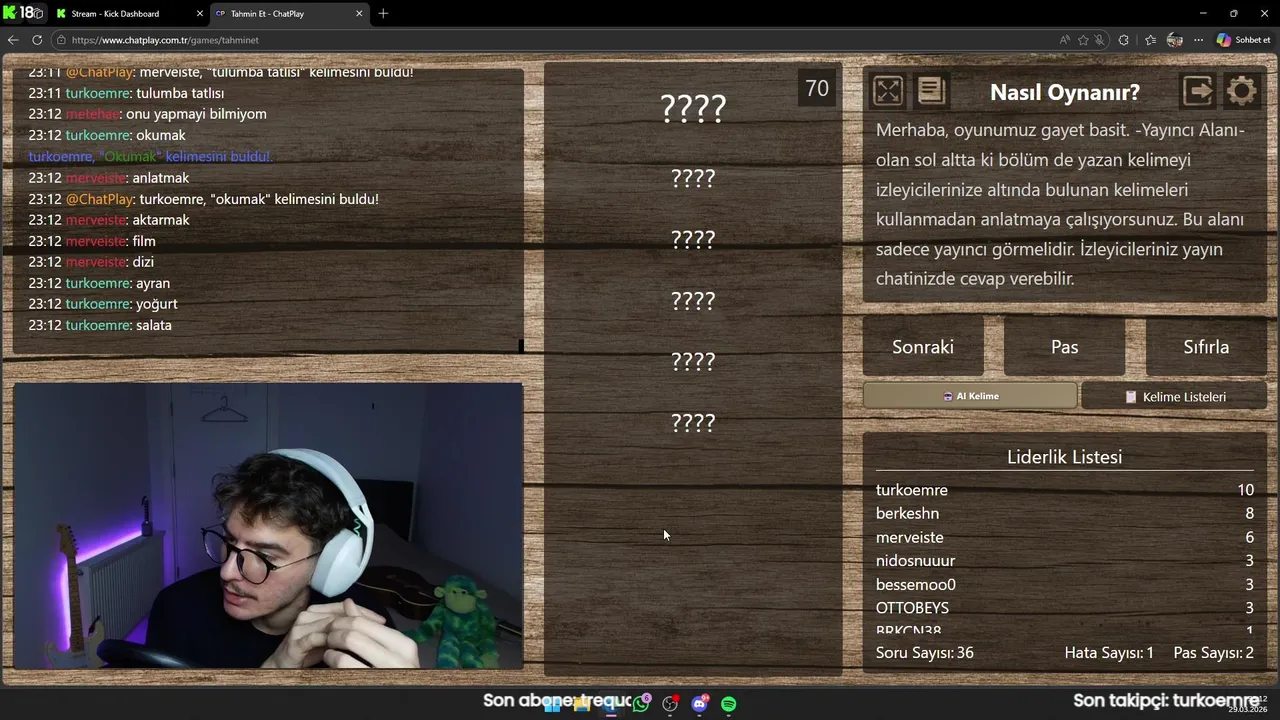The height and width of the screenshot is (720, 1280).
Task: Open the Kick logo in the title bar
Action: (10, 13)
